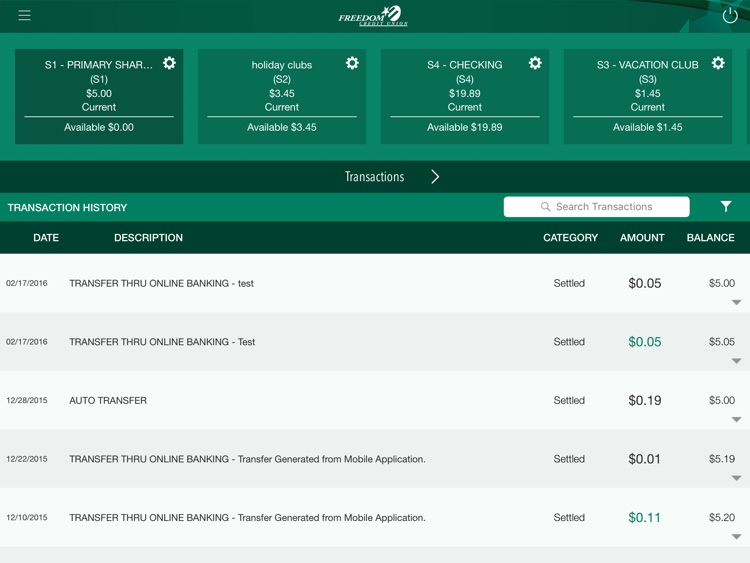This screenshot has width=750, height=563.
Task: Tap the power logout icon
Action: (x=730, y=15)
